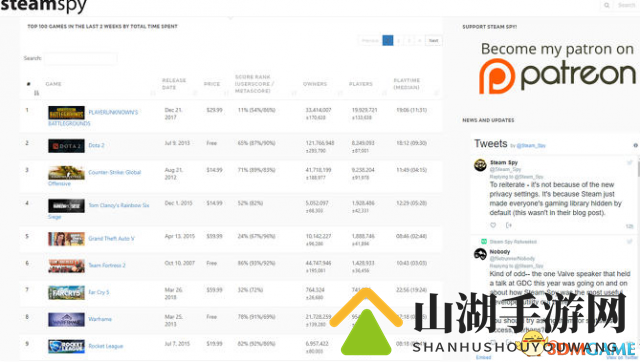Image resolution: width=640 pixels, height=362 pixels.
Task: Sort by the PLAYERS column header
Action: coord(361,84)
